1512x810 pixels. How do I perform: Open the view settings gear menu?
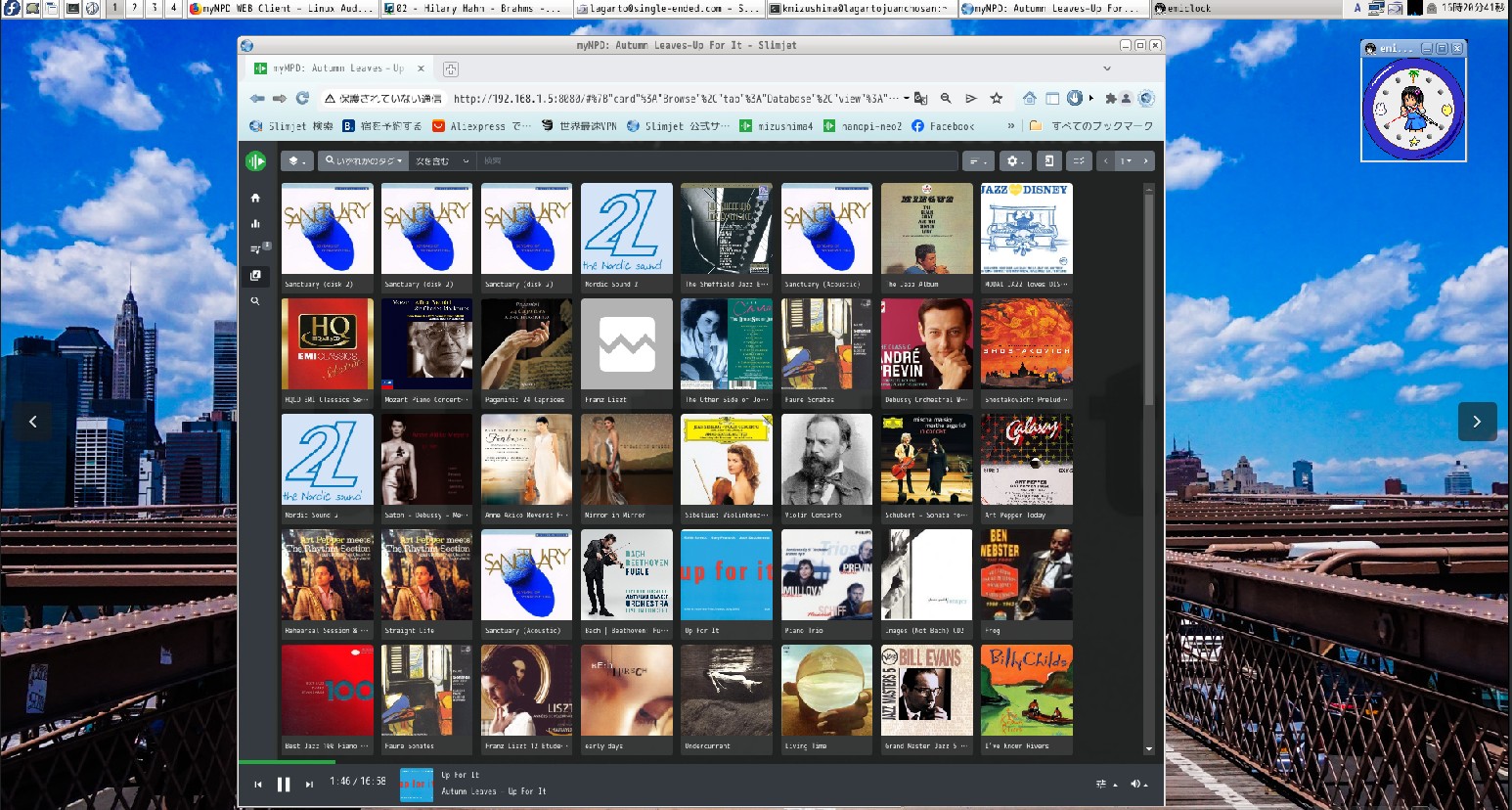pyautogui.click(x=1013, y=161)
